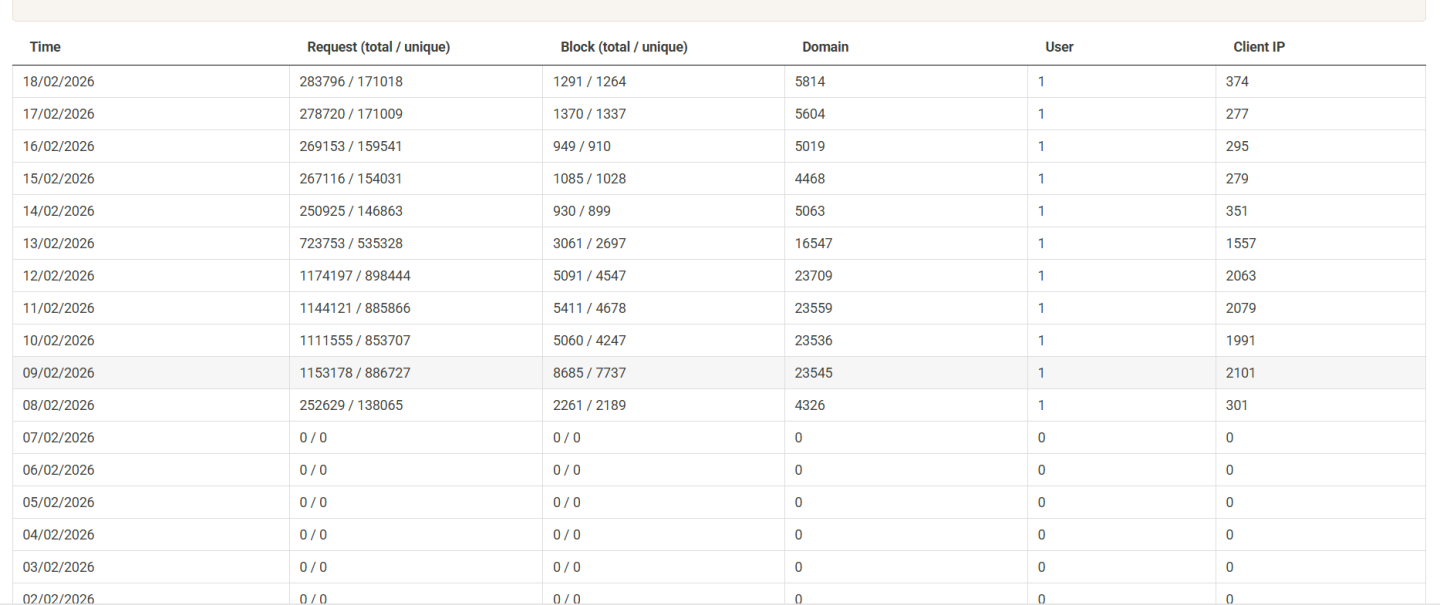Select request value 283796 / 171018
The image size is (1440, 605).
tap(351, 82)
